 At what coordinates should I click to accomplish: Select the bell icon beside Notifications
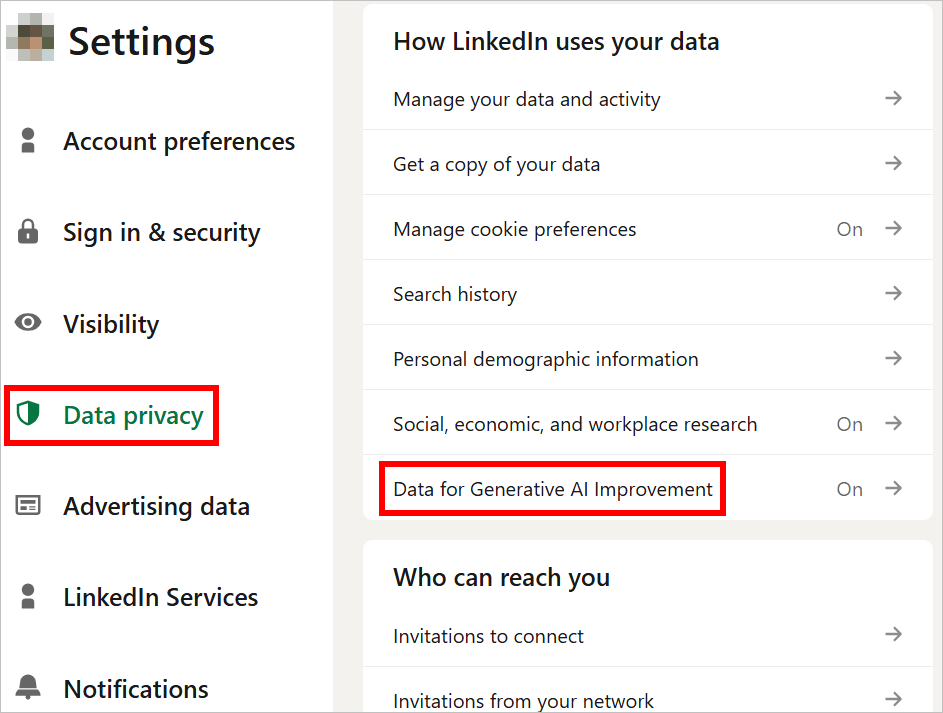point(28,688)
